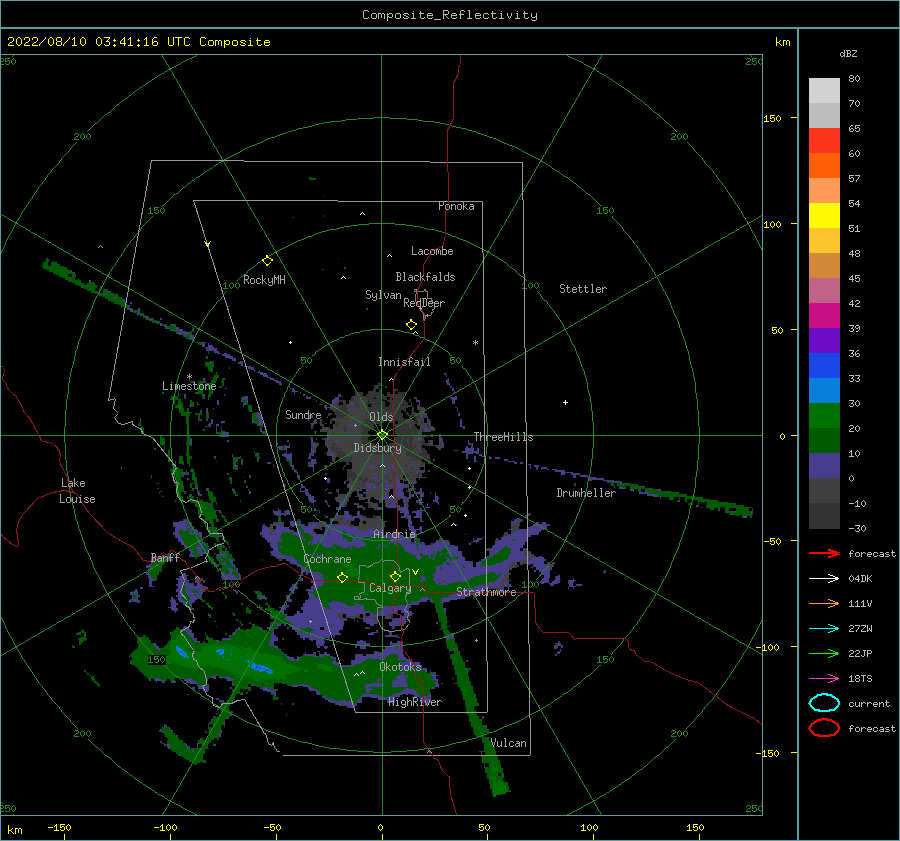Viewport: 900px width, 841px height.
Task: Click the green 22JP arrow legend icon
Action: (x=824, y=653)
